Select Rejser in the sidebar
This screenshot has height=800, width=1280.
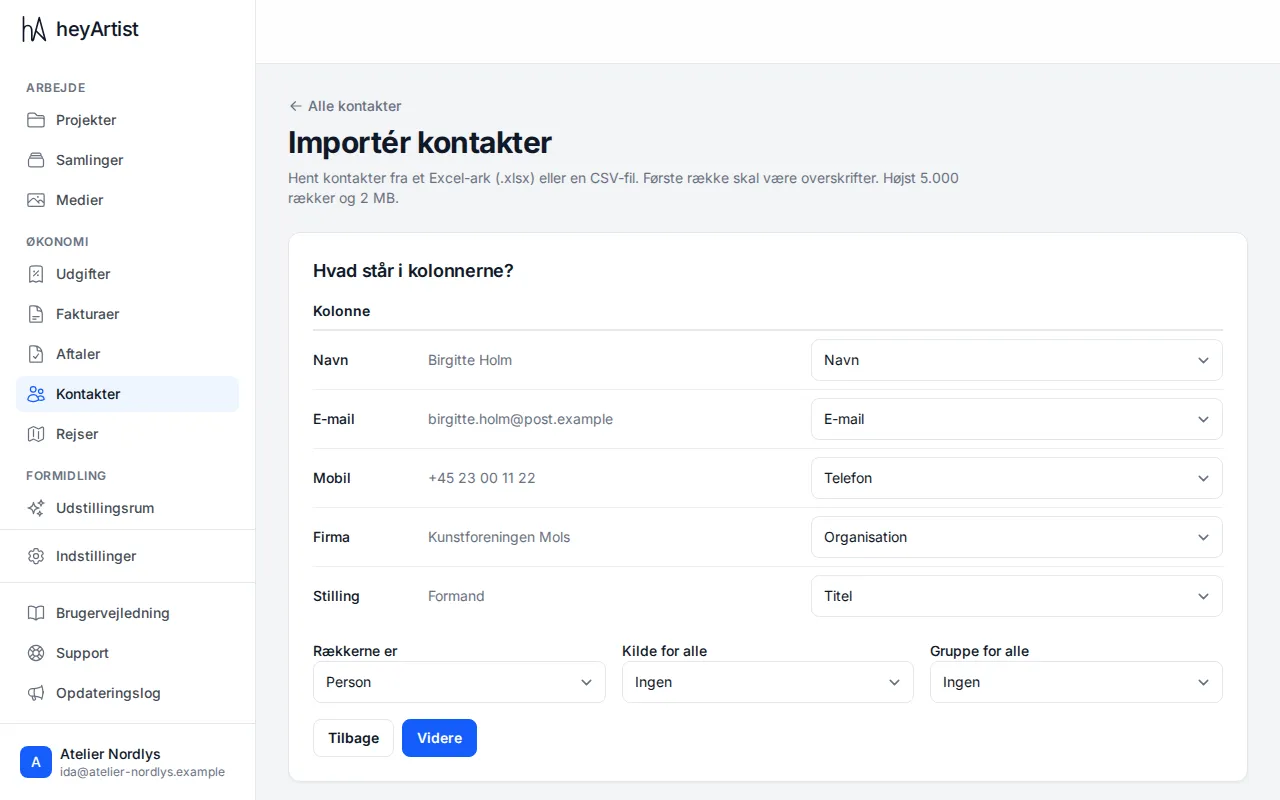pyautogui.click(x=127, y=434)
